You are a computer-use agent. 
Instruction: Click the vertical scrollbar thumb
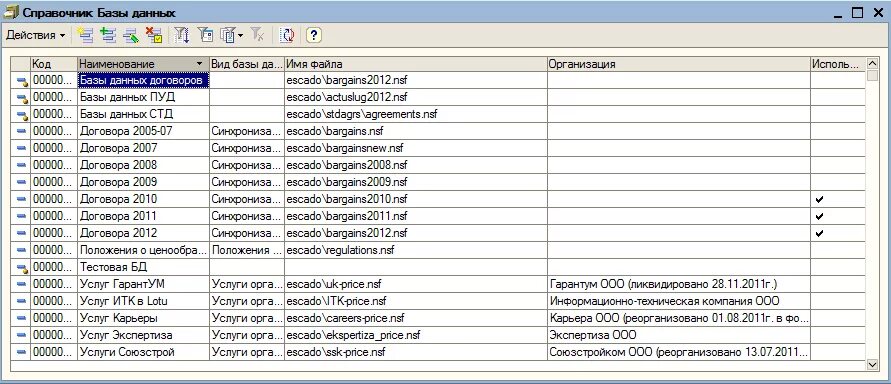(x=872, y=76)
